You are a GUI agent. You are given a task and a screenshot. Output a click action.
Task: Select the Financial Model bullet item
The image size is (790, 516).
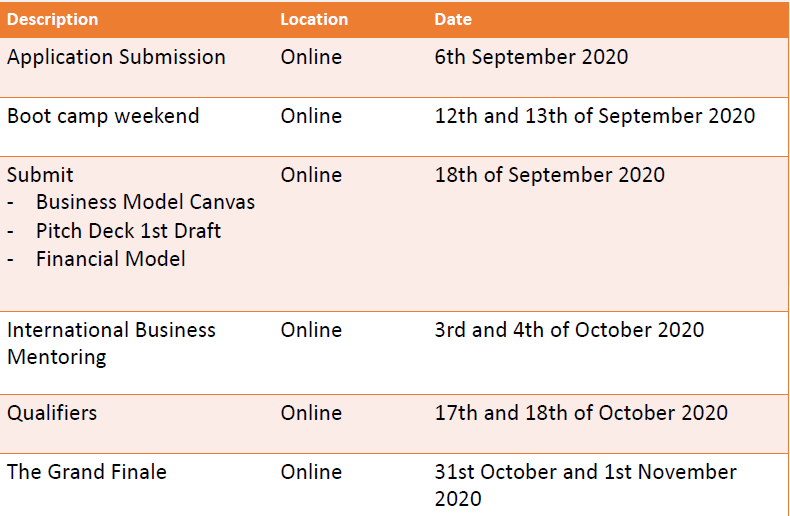coord(110,259)
